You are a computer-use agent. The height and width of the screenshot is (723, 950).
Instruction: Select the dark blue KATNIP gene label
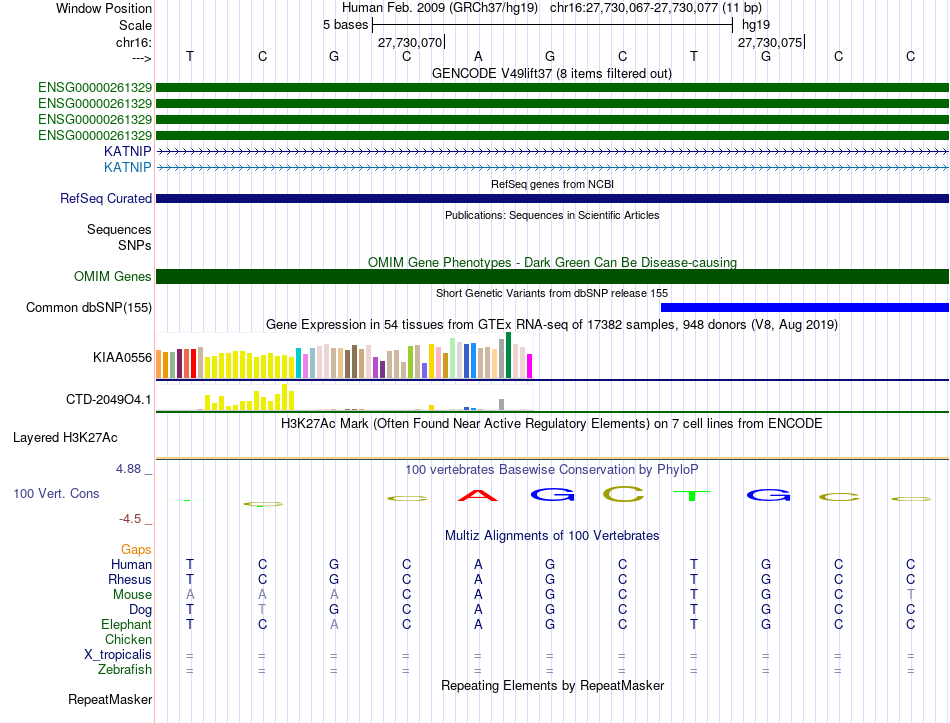[x=128, y=152]
